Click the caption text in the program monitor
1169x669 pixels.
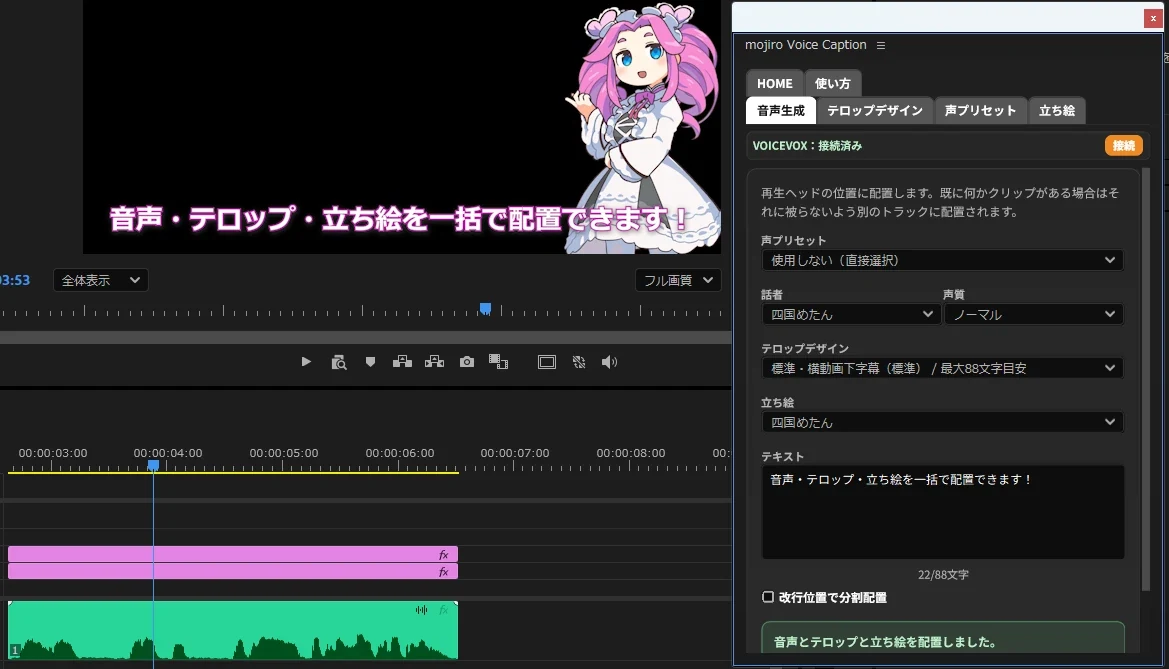[x=399, y=219]
